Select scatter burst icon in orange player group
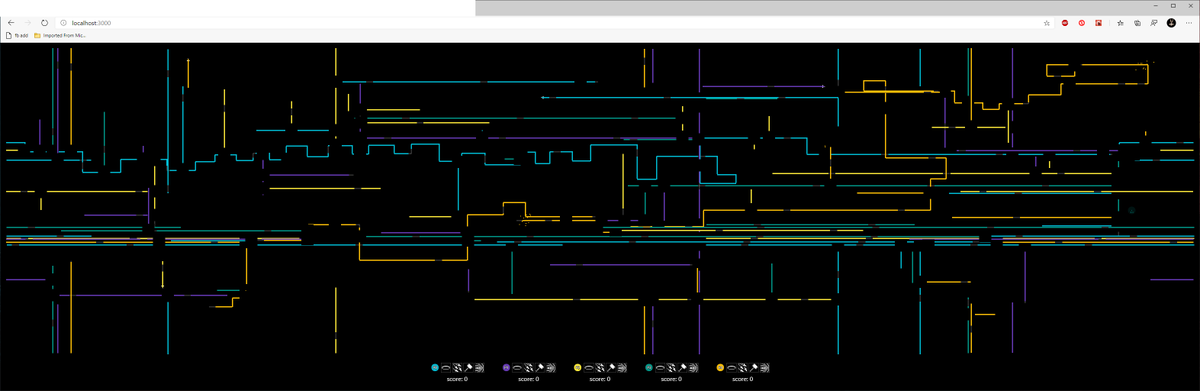The image size is (1200, 391). tap(742, 368)
